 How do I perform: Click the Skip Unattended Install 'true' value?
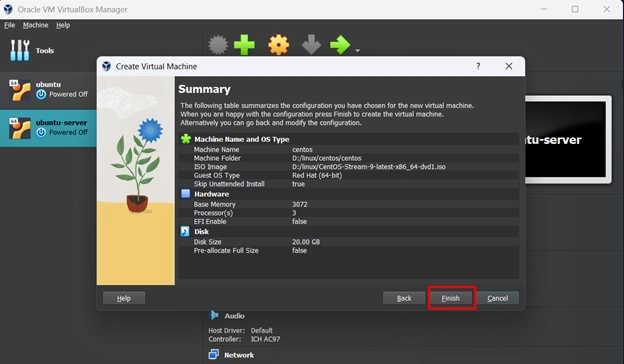[x=298, y=184]
